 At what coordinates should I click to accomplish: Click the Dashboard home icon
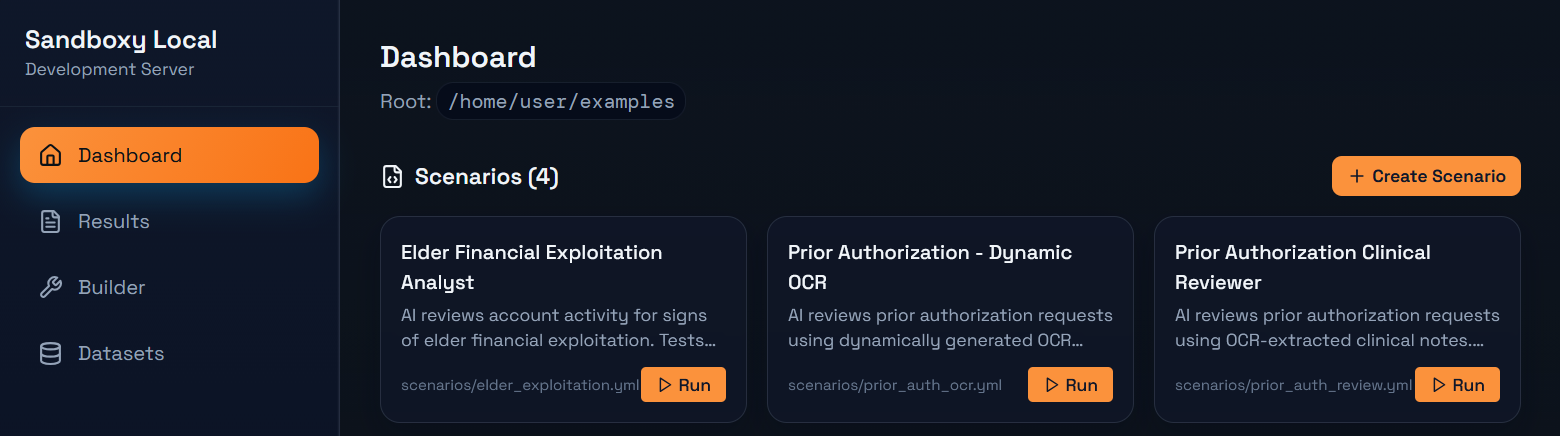click(50, 155)
